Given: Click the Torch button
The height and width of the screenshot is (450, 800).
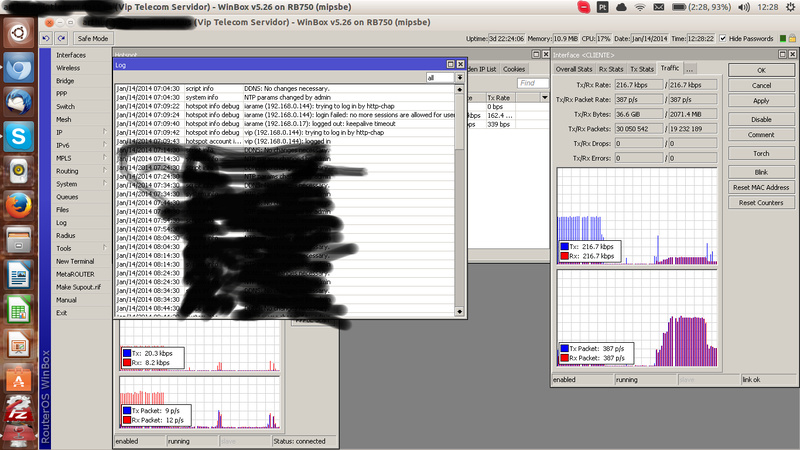Looking at the screenshot, I should point(761,153).
